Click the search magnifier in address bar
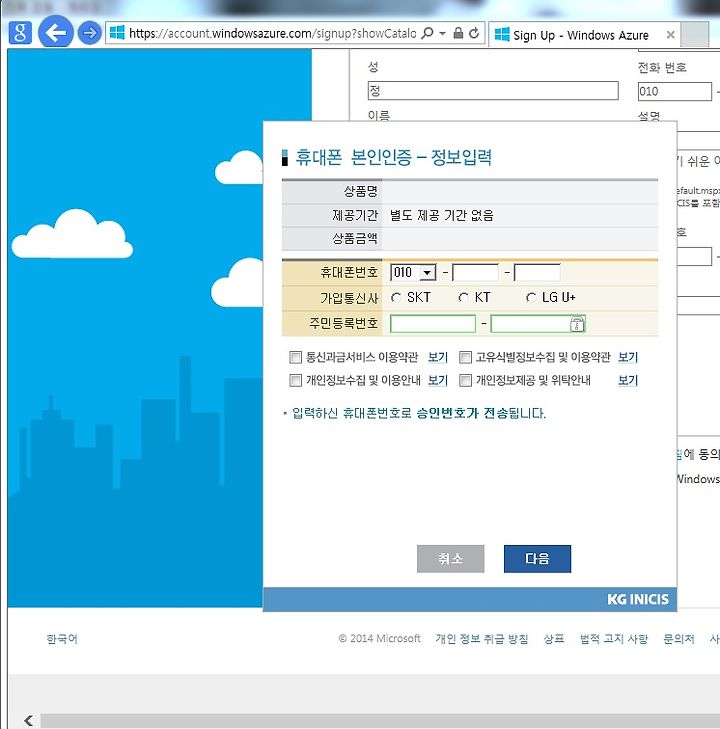This screenshot has height=729, width=720. [427, 33]
